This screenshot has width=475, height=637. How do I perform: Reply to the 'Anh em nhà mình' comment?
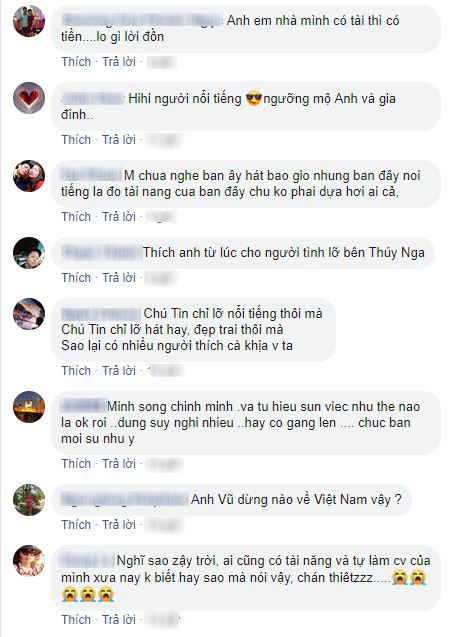119,62
